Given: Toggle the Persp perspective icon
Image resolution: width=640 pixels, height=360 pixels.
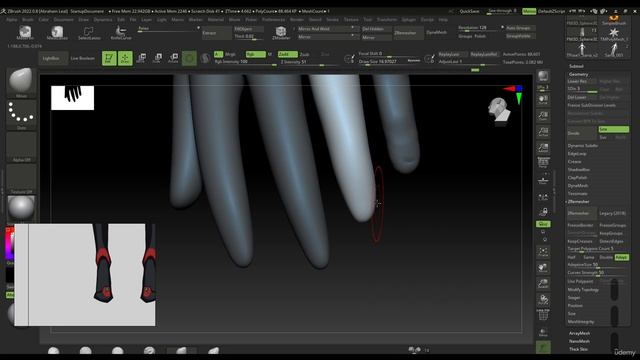Looking at the screenshot, I should 543,162.
